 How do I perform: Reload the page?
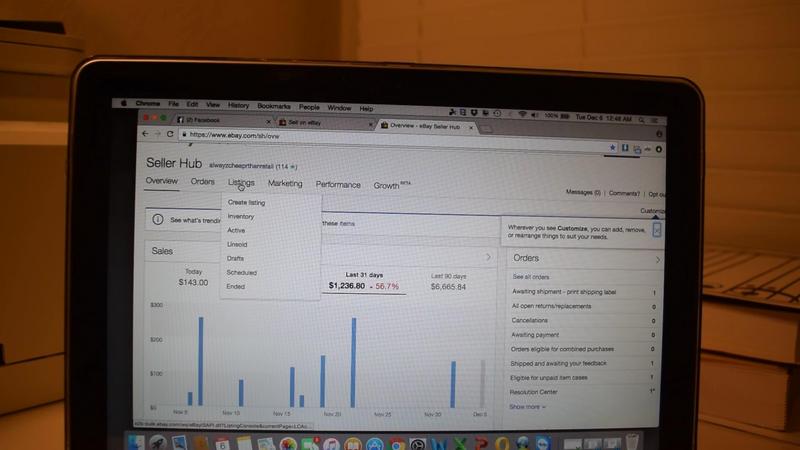tap(170, 134)
